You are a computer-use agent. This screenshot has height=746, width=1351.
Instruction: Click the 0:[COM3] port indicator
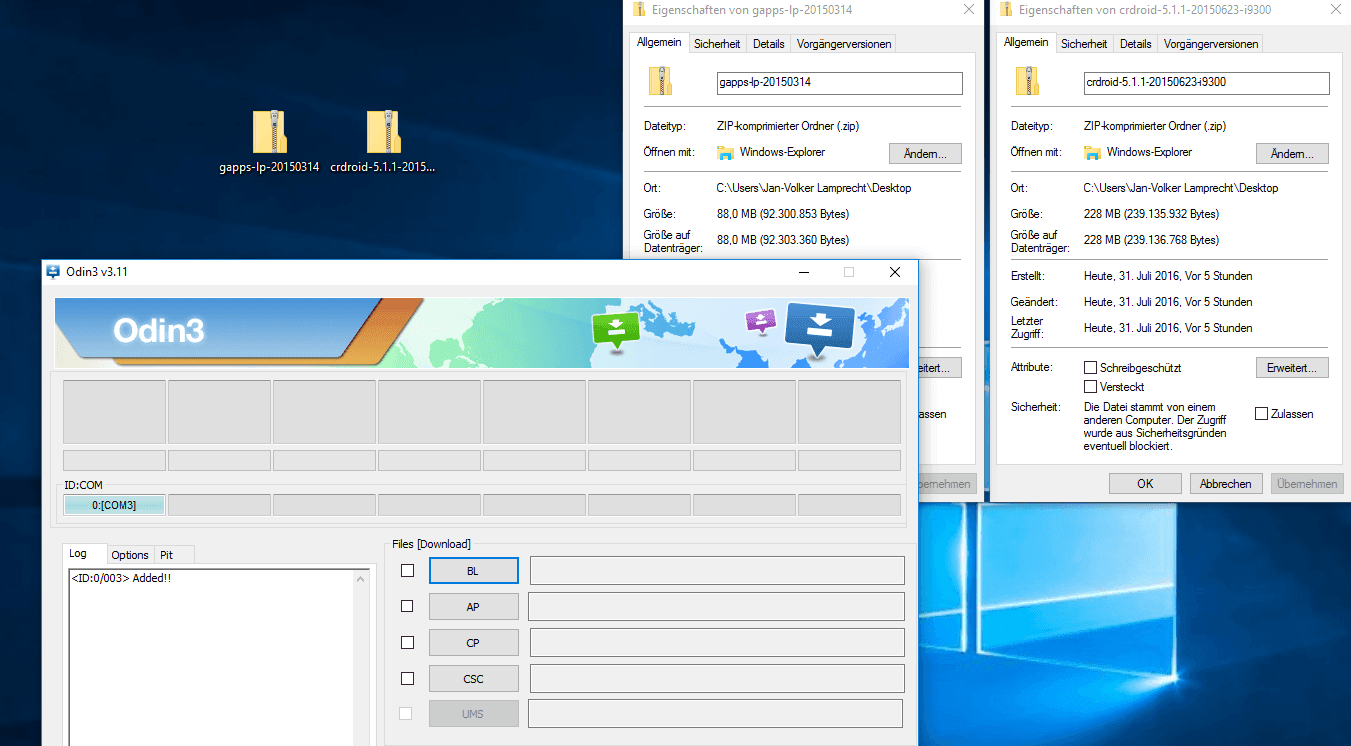coord(114,505)
